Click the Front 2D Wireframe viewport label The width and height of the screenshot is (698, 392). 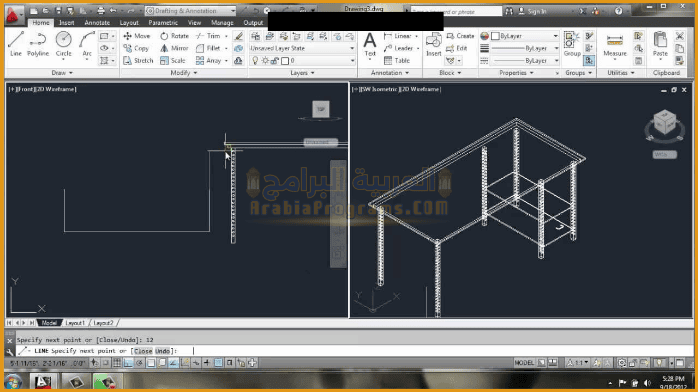(43, 89)
